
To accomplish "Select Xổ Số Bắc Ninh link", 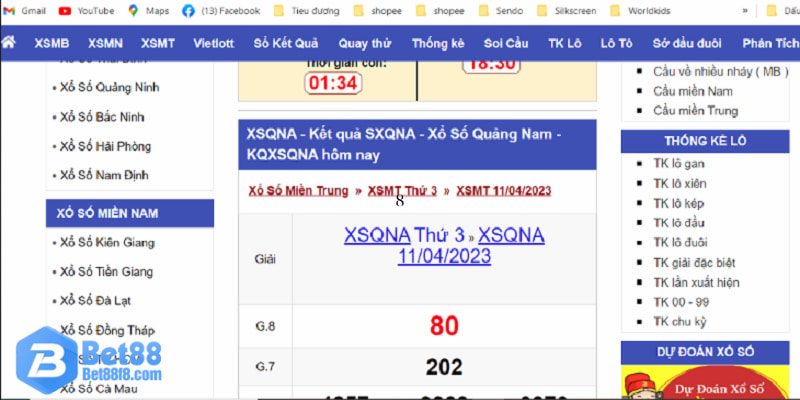I will [x=102, y=117].
